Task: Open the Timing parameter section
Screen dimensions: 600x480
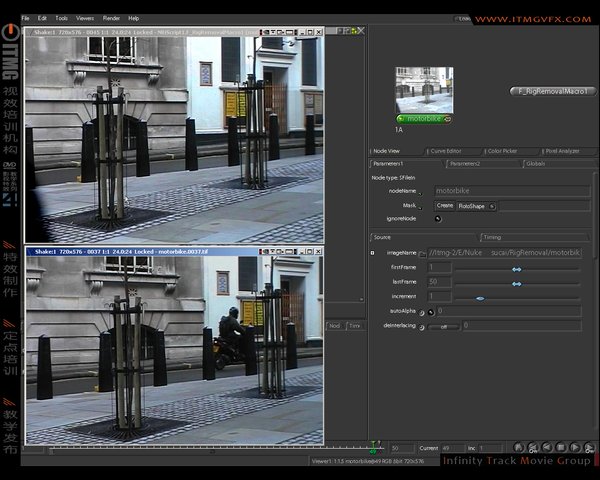Action: coord(492,238)
